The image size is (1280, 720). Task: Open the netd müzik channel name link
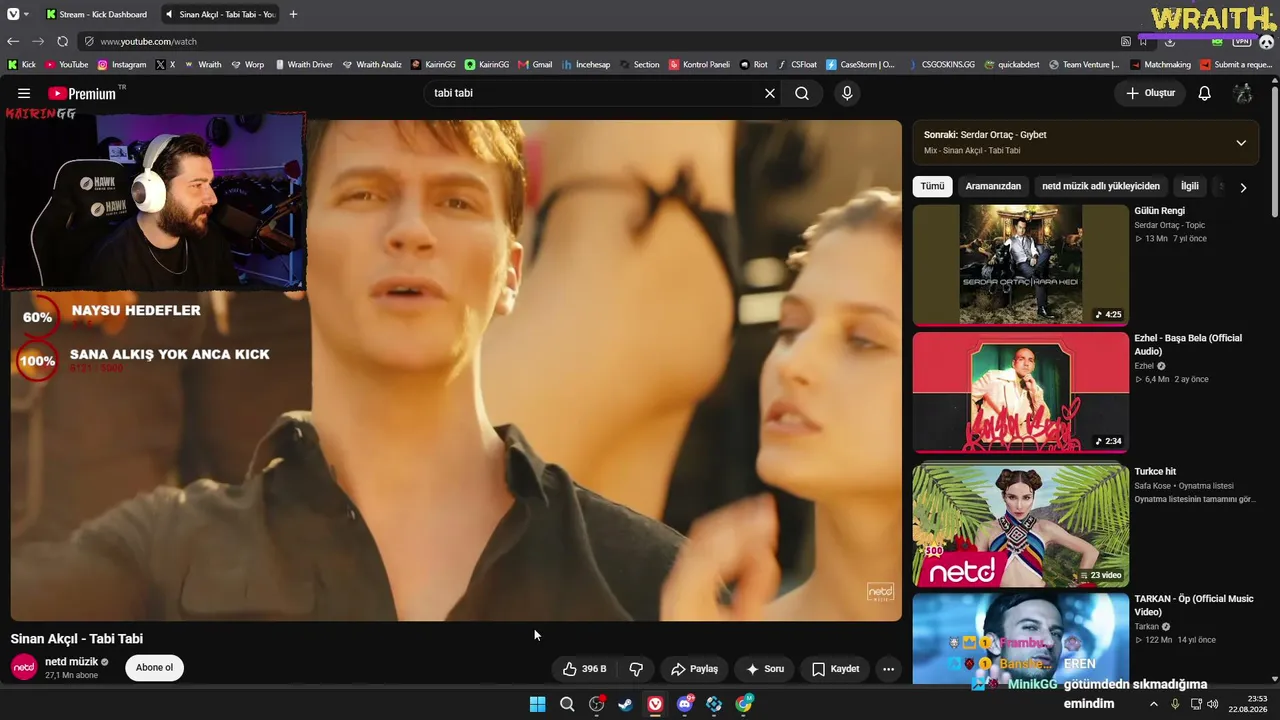72,662
